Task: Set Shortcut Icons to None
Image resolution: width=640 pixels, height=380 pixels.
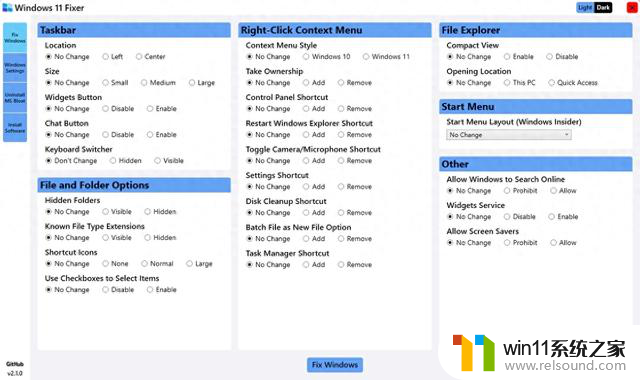Action: (115, 264)
